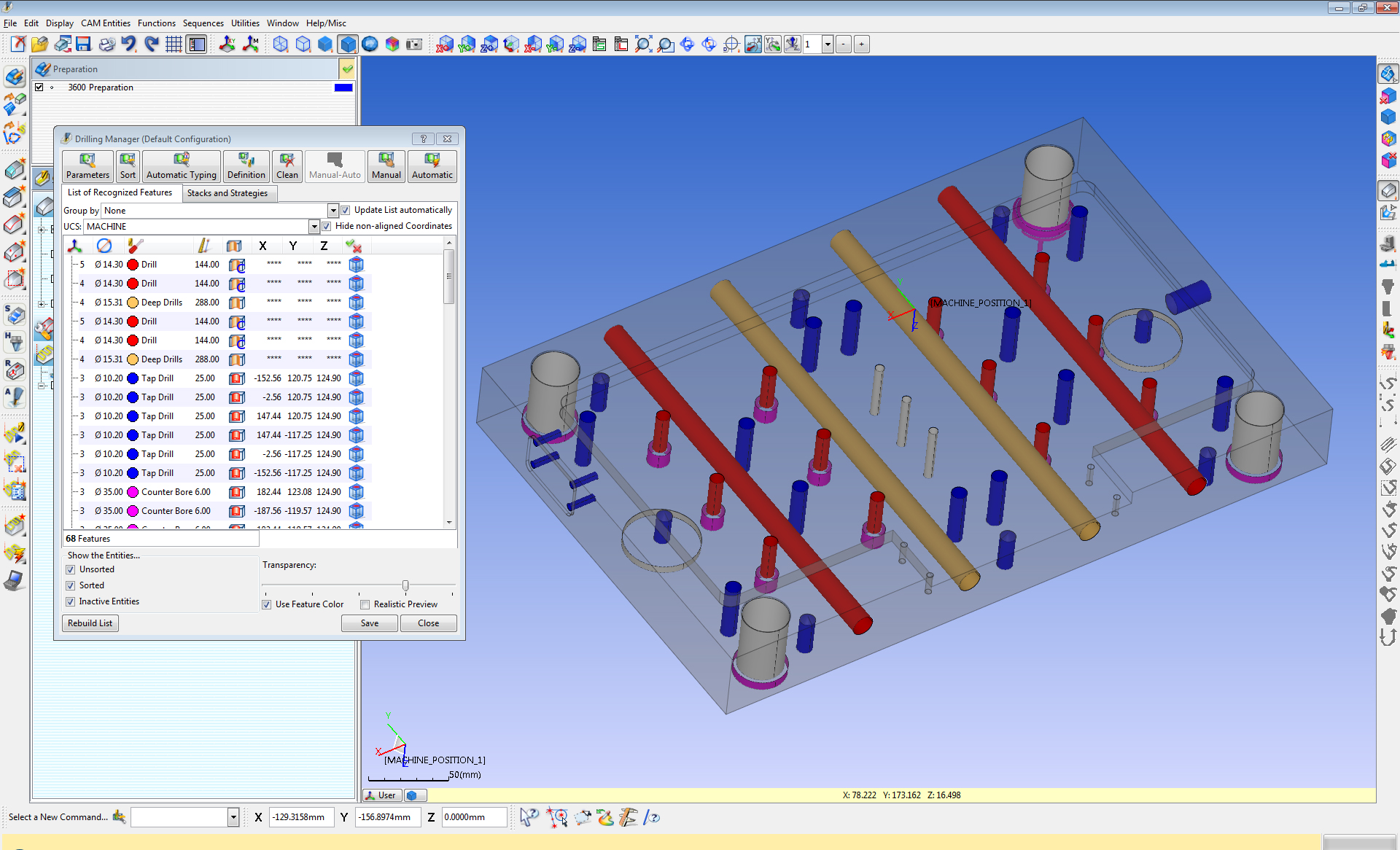Open the command selection dropdown at bottom
The height and width of the screenshot is (850, 1400).
[233, 817]
